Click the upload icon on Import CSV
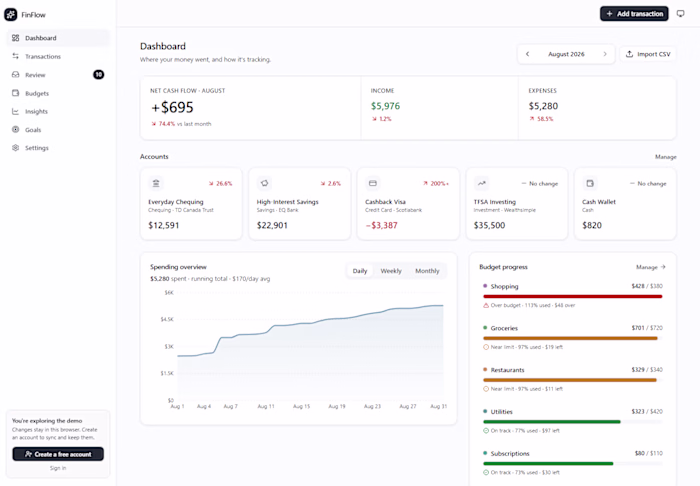Image resolution: width=700 pixels, height=486 pixels. click(629, 54)
